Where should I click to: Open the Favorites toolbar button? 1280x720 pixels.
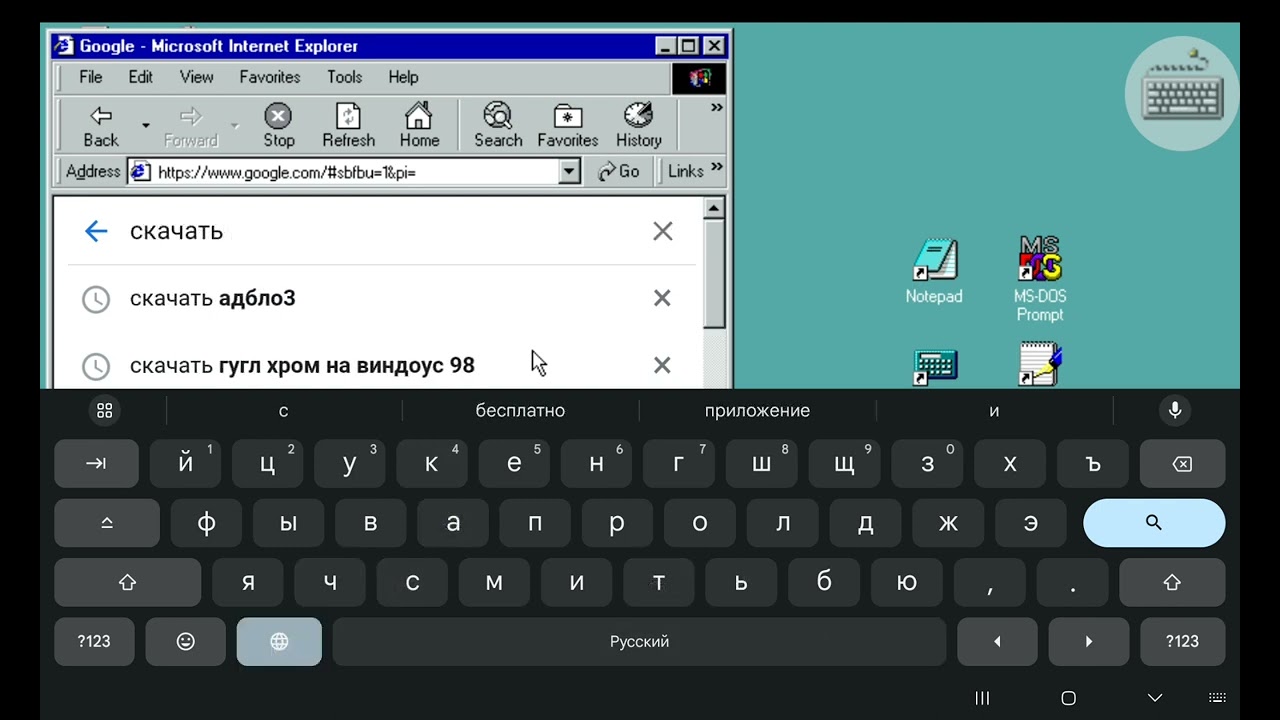[x=567, y=126]
